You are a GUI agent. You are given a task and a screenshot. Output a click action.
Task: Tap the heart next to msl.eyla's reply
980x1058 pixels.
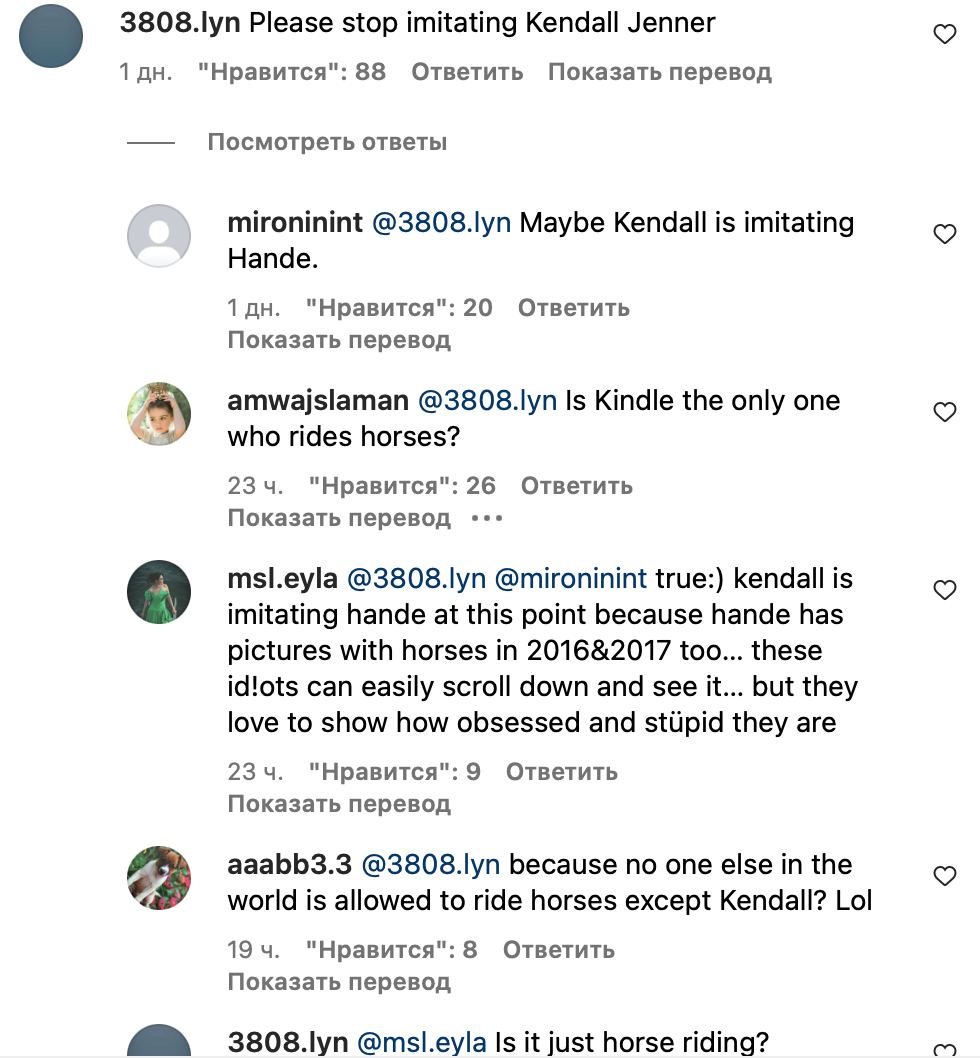(944, 590)
